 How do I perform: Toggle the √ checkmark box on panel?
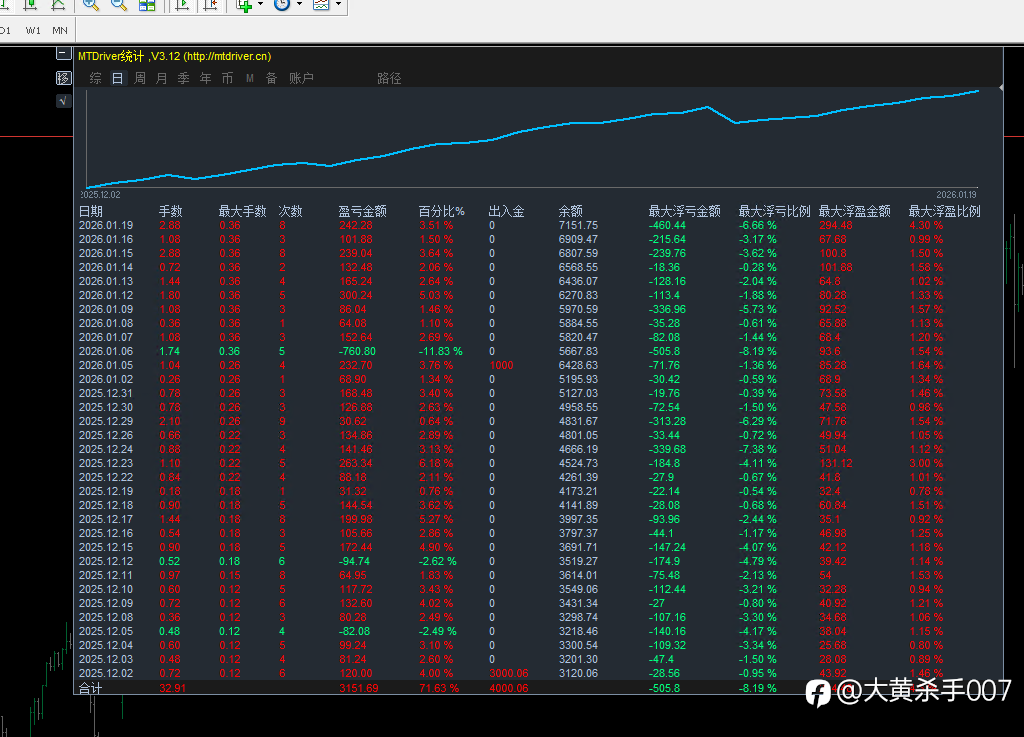[64, 101]
